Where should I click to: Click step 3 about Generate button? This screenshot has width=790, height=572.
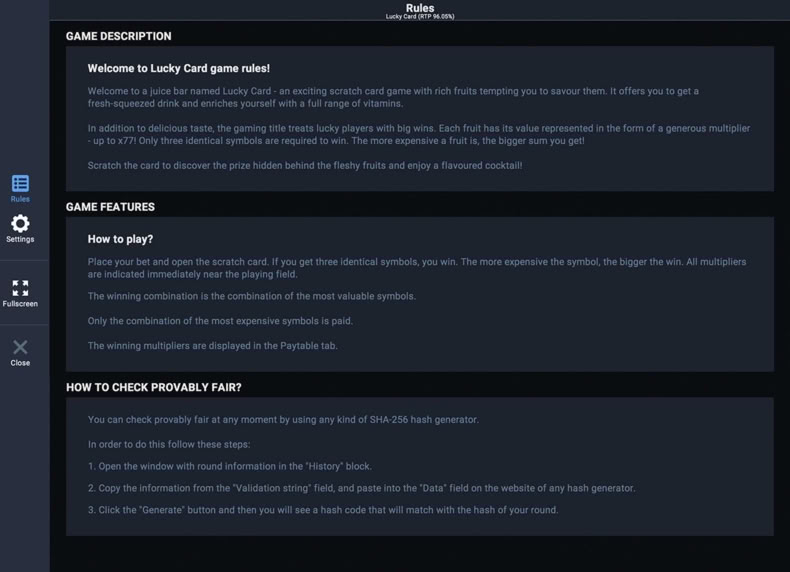(x=323, y=510)
